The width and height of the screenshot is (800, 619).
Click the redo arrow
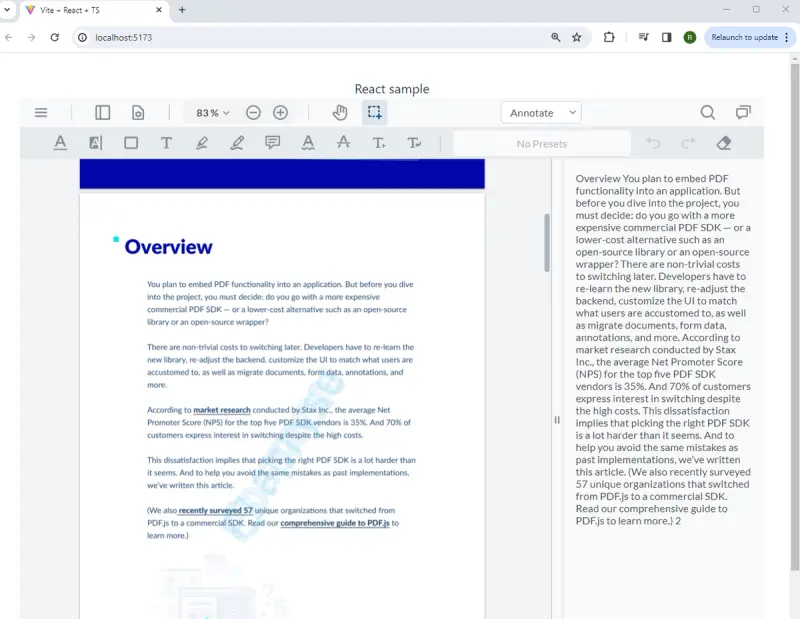tap(688, 143)
